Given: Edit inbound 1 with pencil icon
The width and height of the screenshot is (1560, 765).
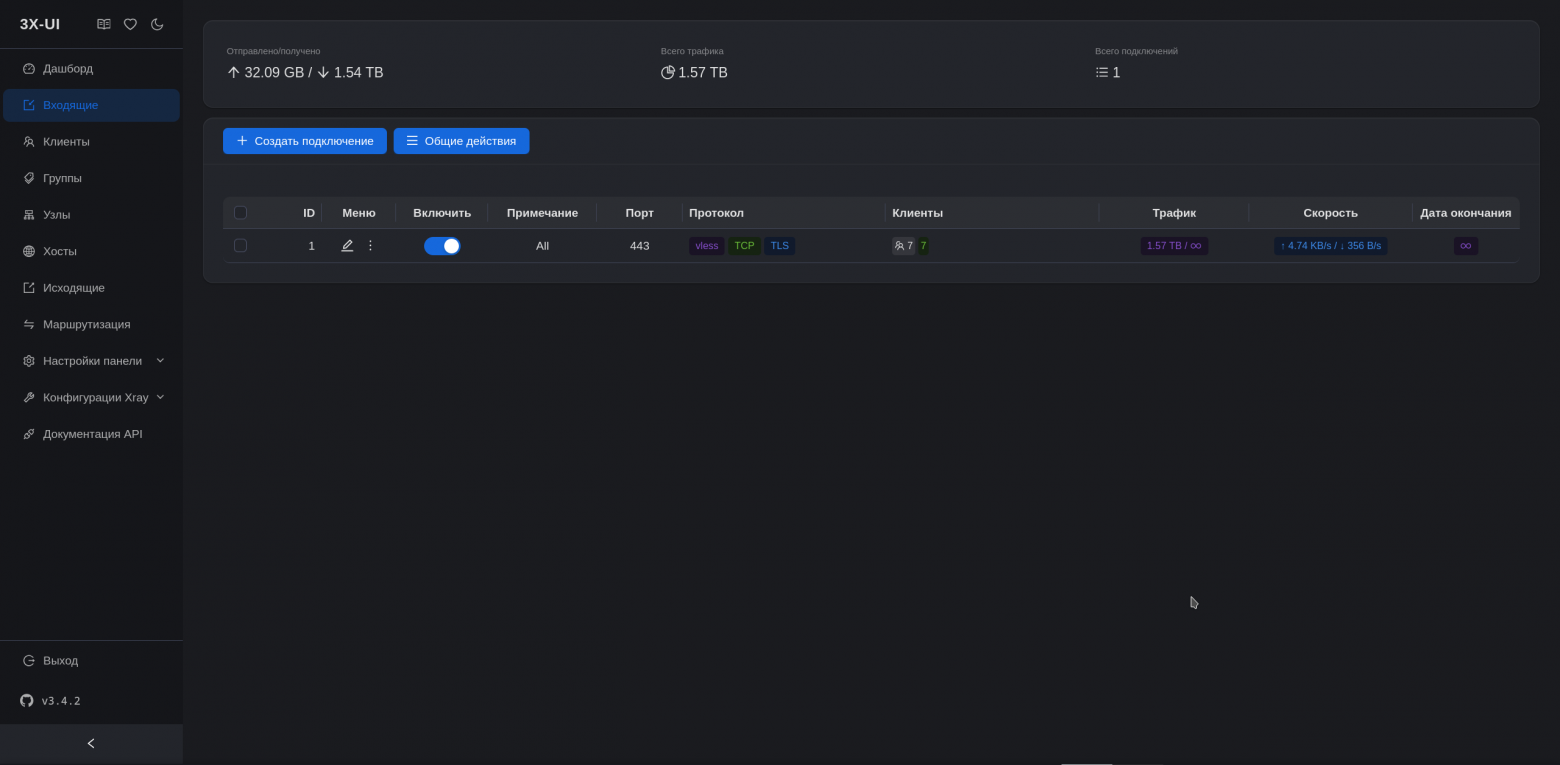Looking at the screenshot, I should [347, 246].
